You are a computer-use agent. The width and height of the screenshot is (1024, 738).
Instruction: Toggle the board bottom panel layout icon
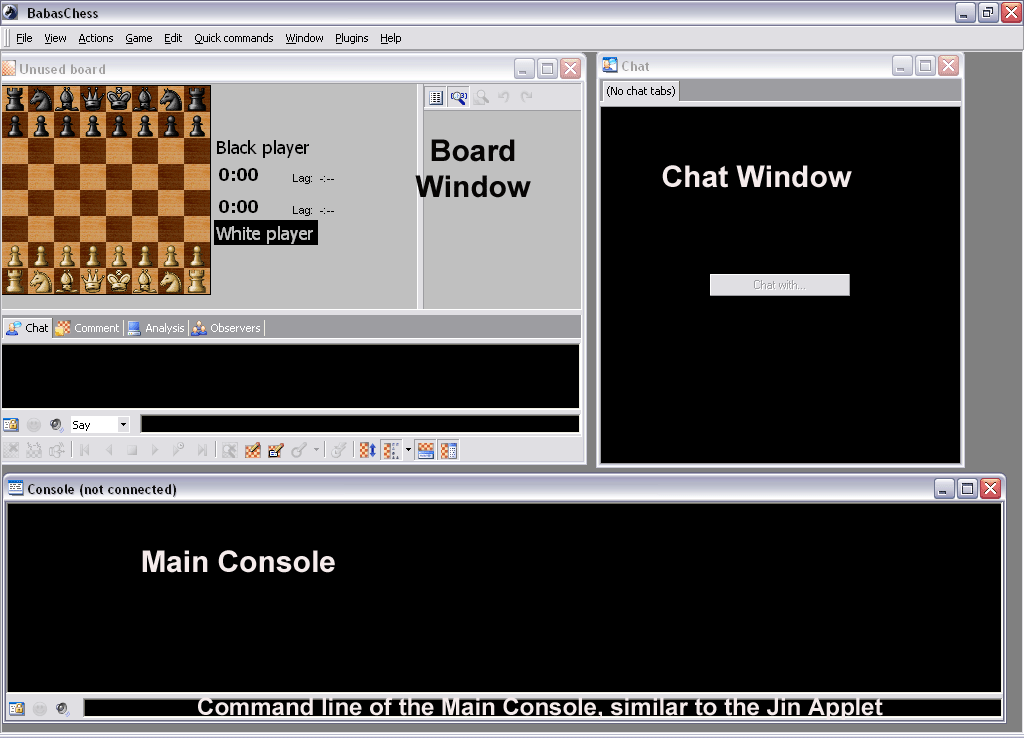(426, 450)
